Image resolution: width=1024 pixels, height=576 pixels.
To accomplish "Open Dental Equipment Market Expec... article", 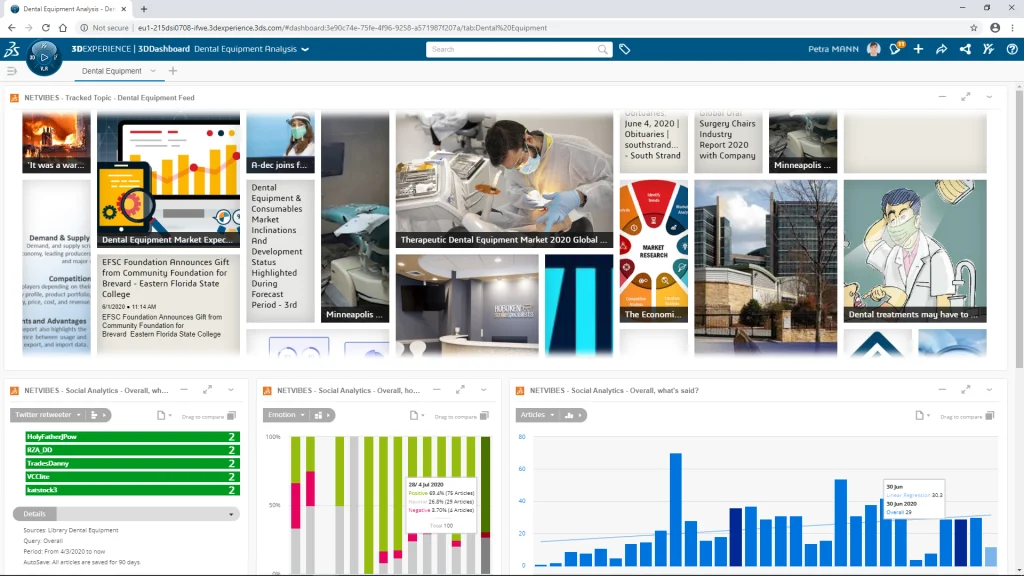I will 168,180.
